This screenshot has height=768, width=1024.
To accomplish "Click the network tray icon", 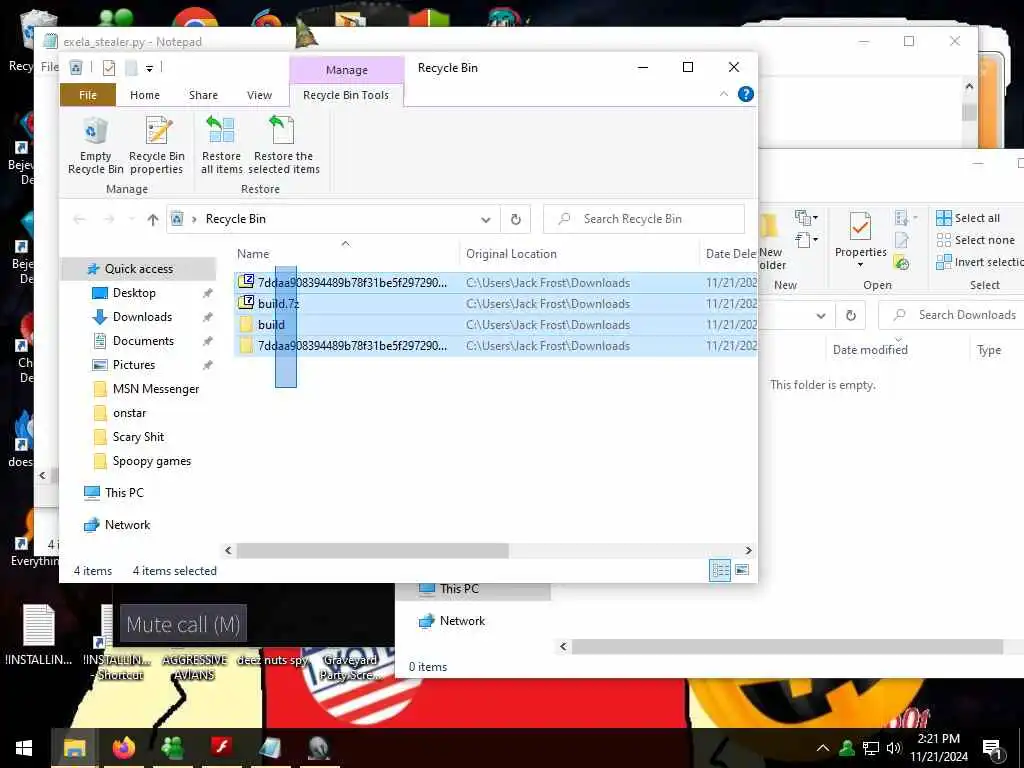I will tap(871, 748).
